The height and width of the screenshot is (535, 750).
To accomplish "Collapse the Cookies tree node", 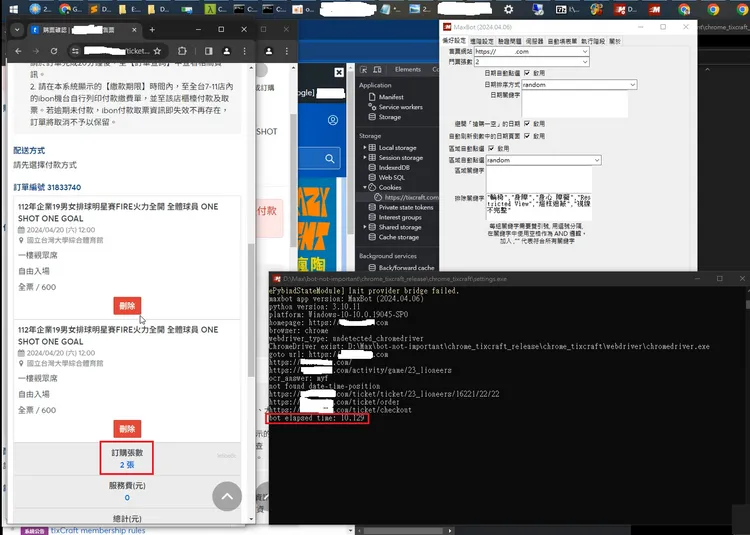I will point(365,187).
